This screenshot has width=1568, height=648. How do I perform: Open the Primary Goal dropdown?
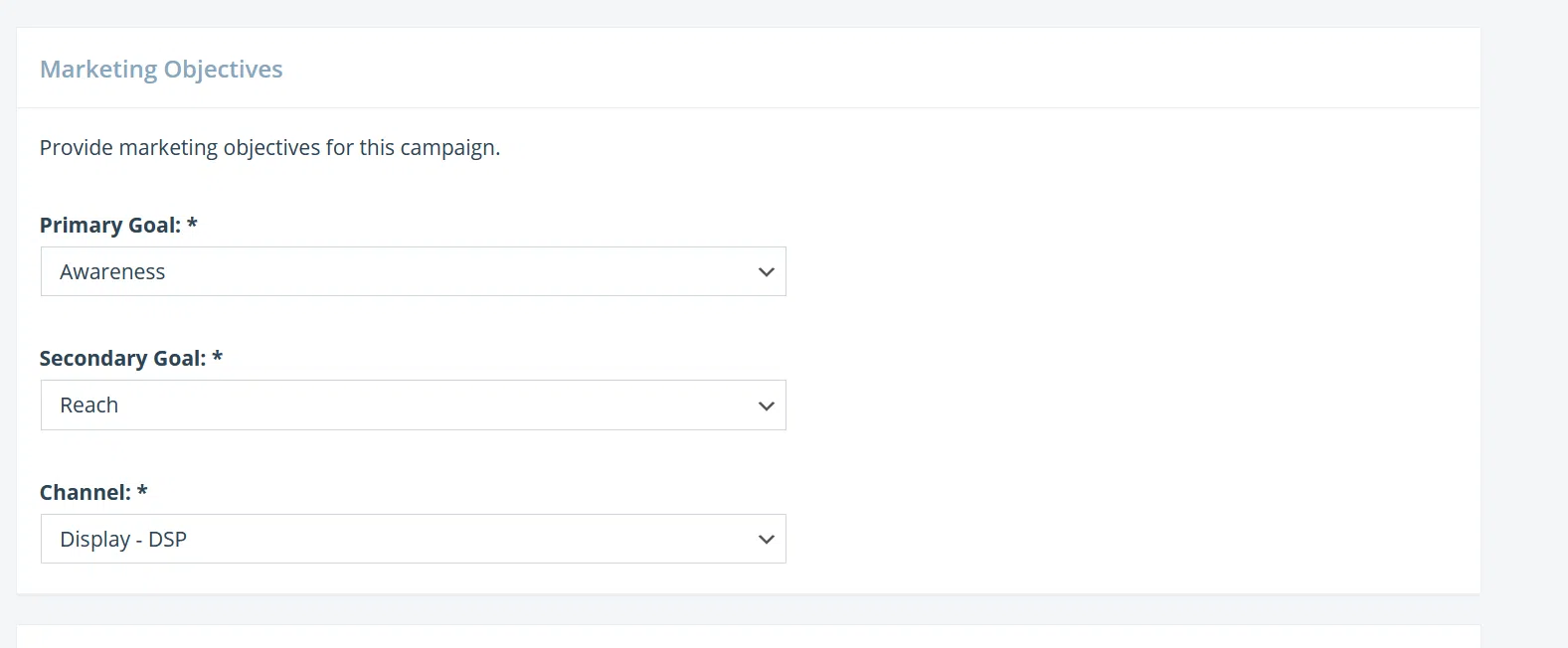[x=413, y=271]
